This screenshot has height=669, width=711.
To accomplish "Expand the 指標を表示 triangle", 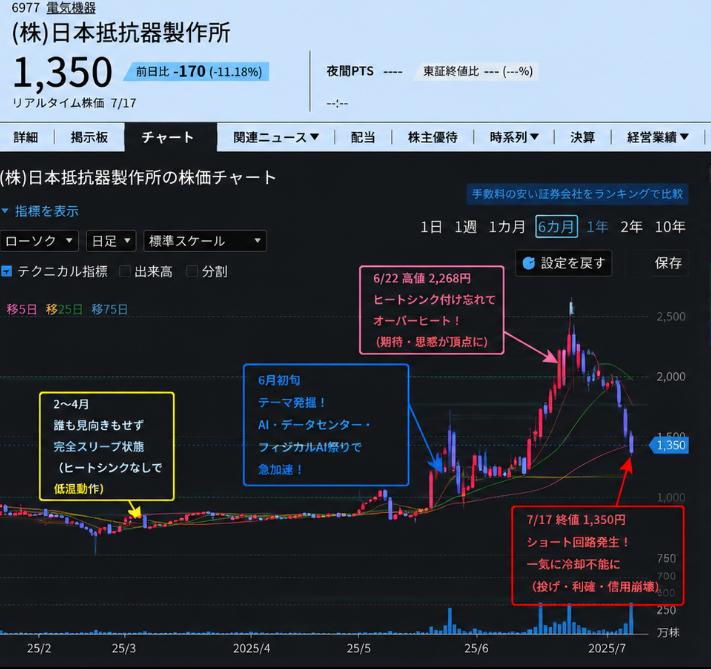I will [x=5, y=211].
